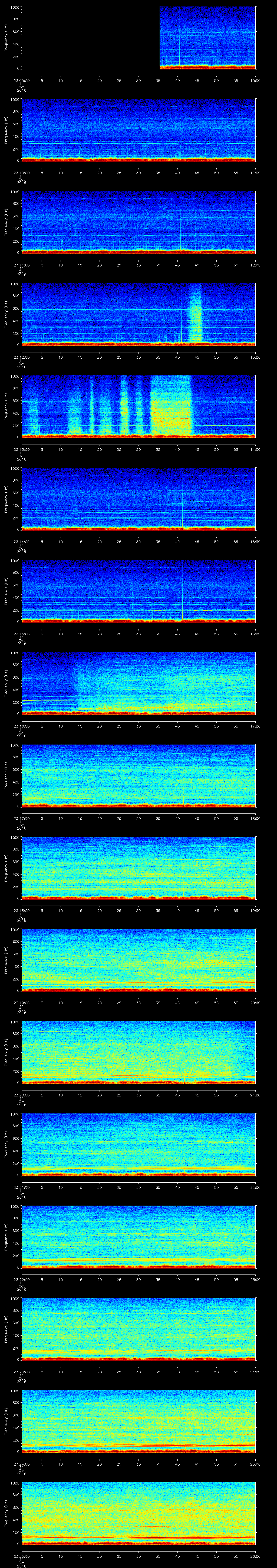Screen dimensions: 277x1568
Task: Click the 23:22:00 start time label
Action: (21, 1279)
